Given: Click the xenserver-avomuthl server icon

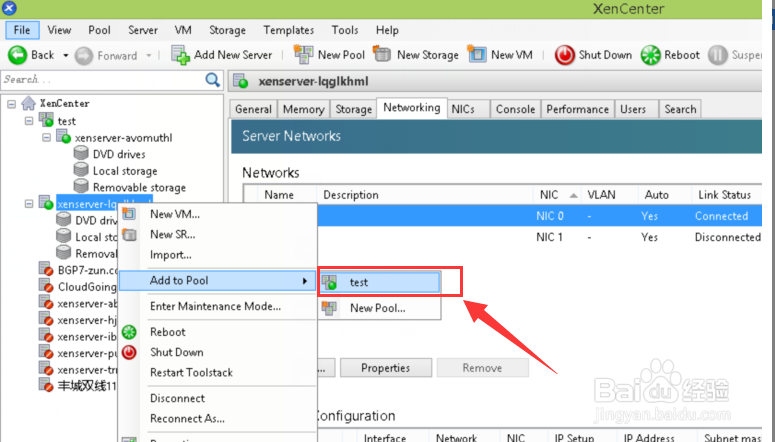Looking at the screenshot, I should pyautogui.click(x=63, y=137).
